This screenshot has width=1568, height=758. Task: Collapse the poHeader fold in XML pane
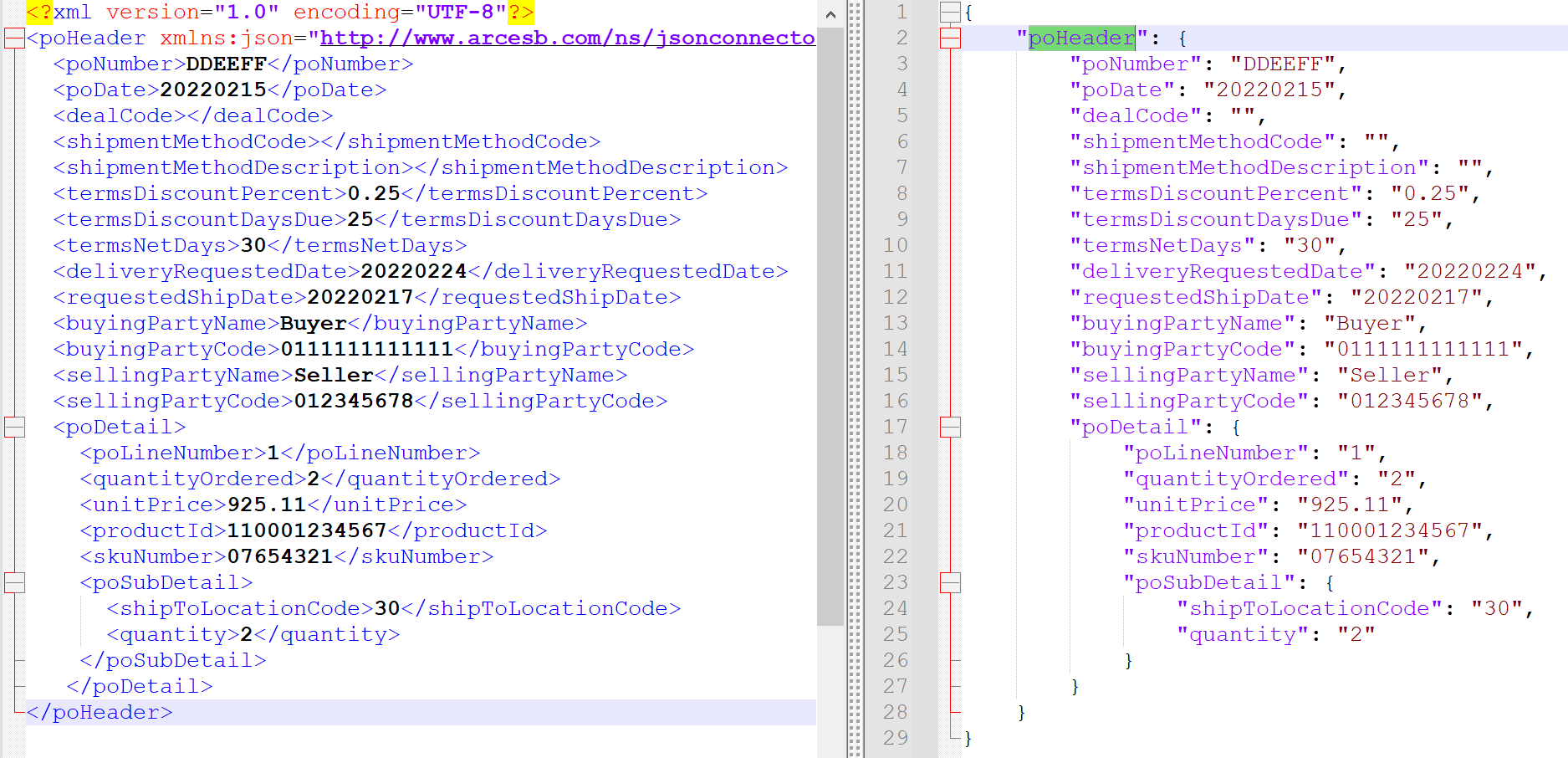pyautogui.click(x=14, y=38)
